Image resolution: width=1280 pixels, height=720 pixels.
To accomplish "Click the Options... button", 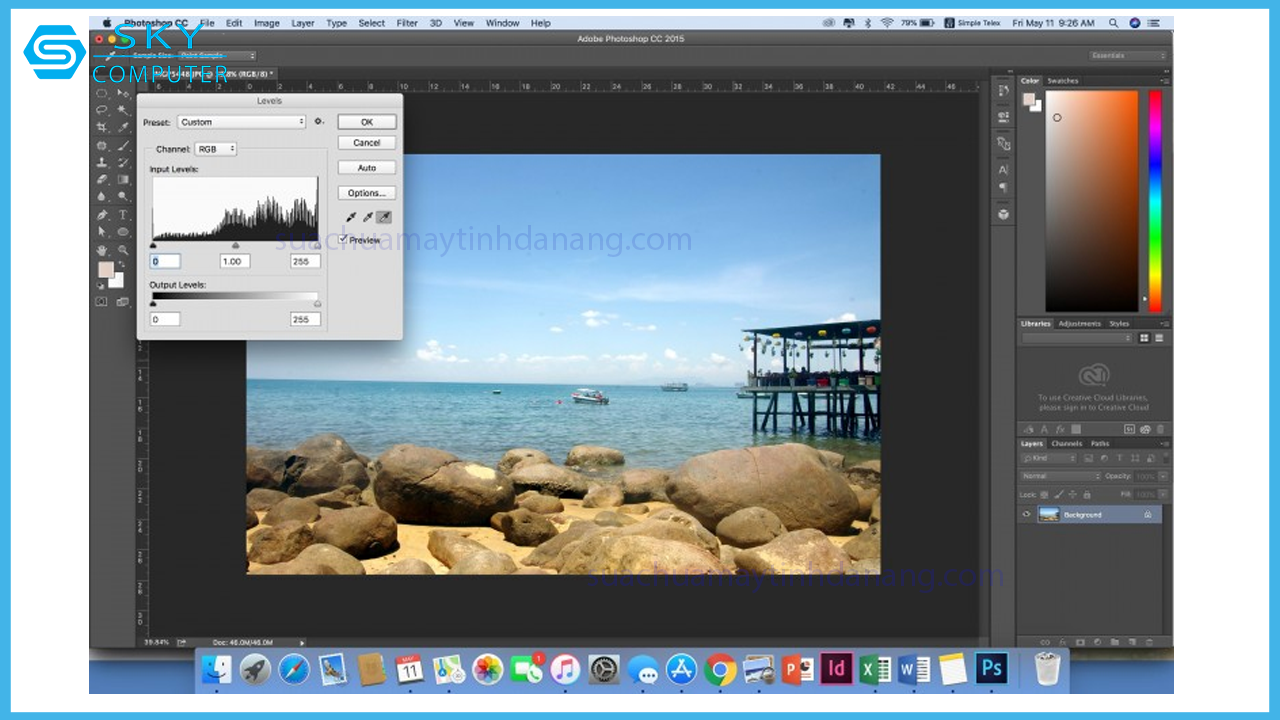I will 367,193.
